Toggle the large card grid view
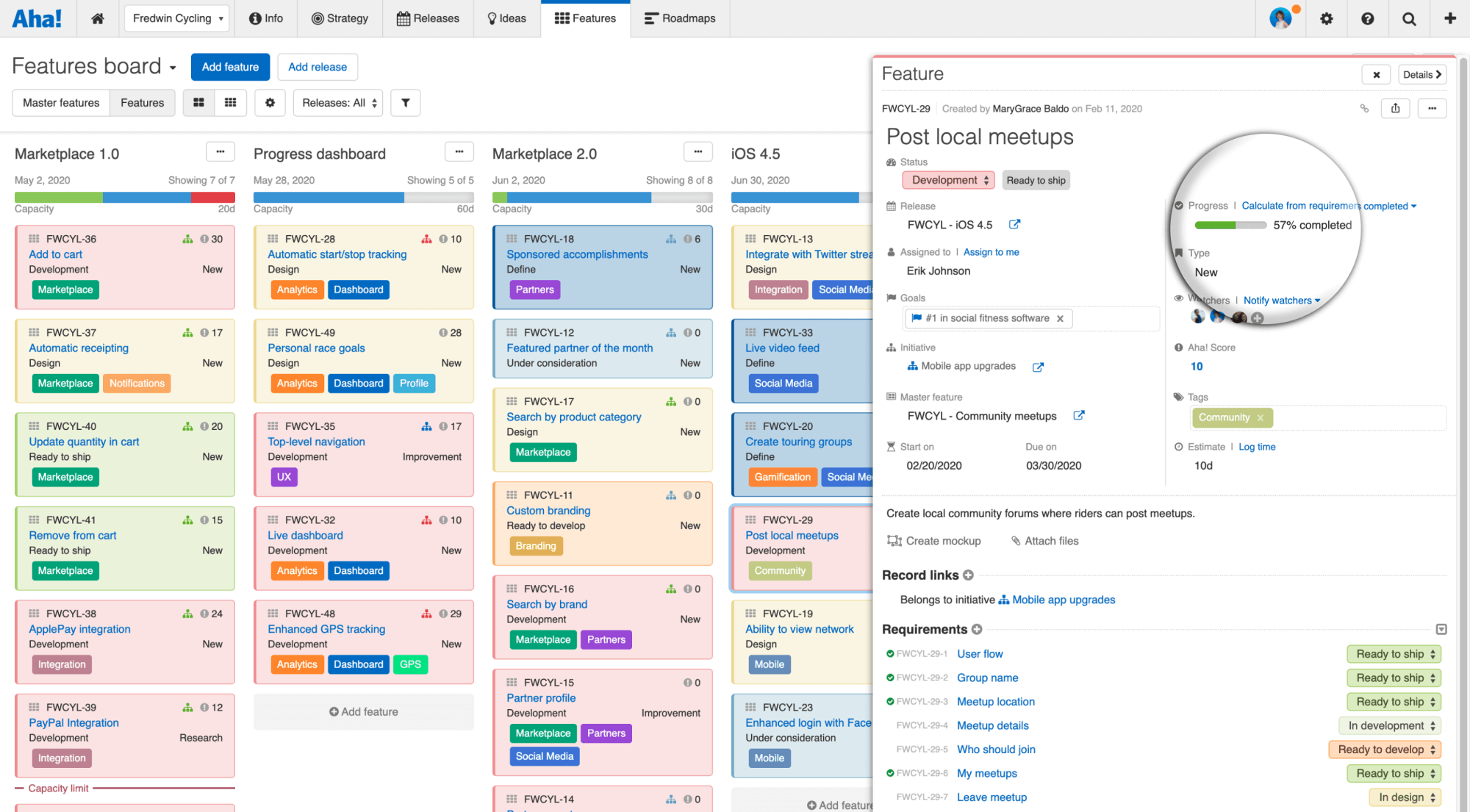Screen dimensions: 1470x812 click(x=198, y=103)
